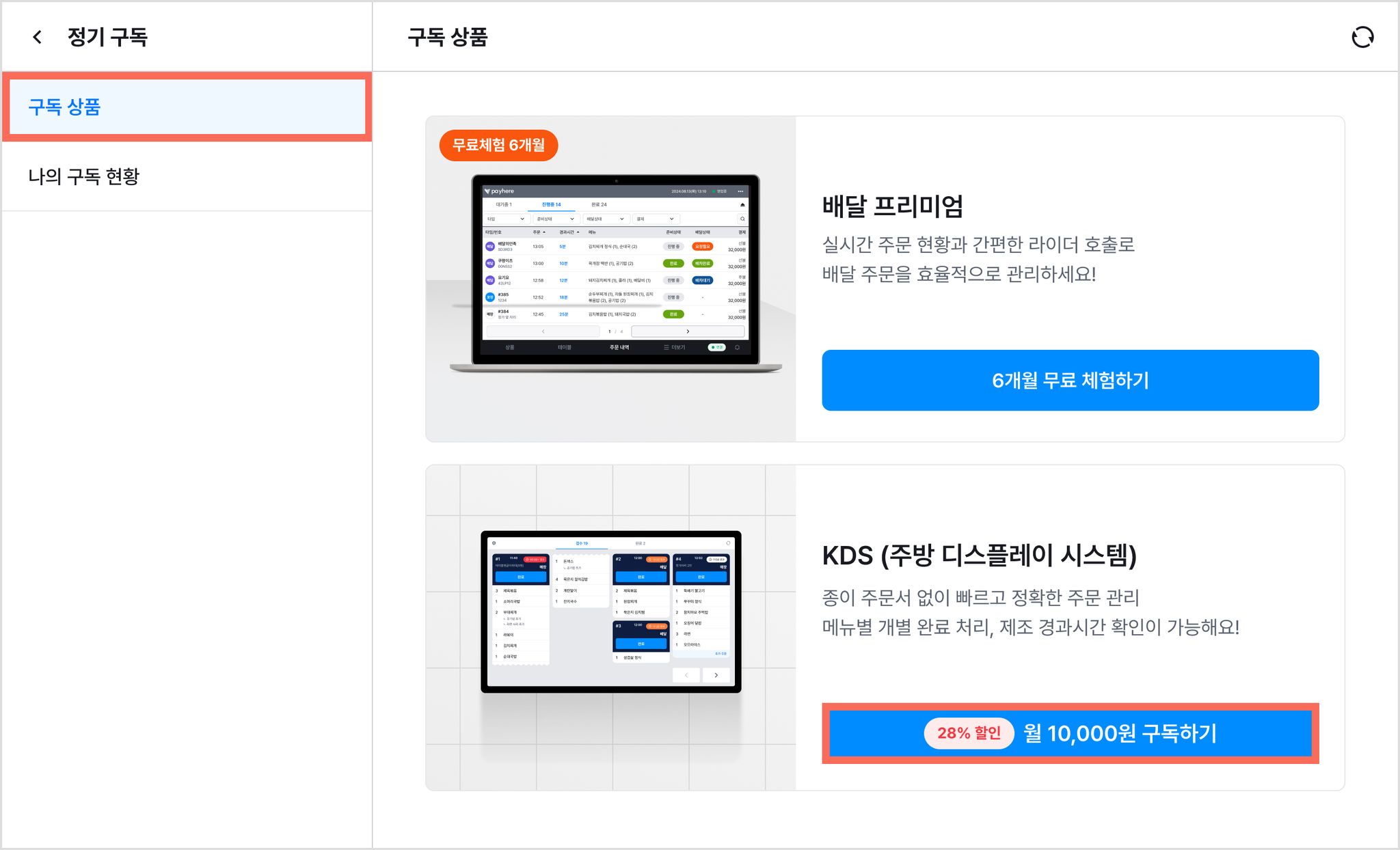Click the 6개월 무료 체험하기 button
Viewport: 1400px width, 850px height.
1070,381
